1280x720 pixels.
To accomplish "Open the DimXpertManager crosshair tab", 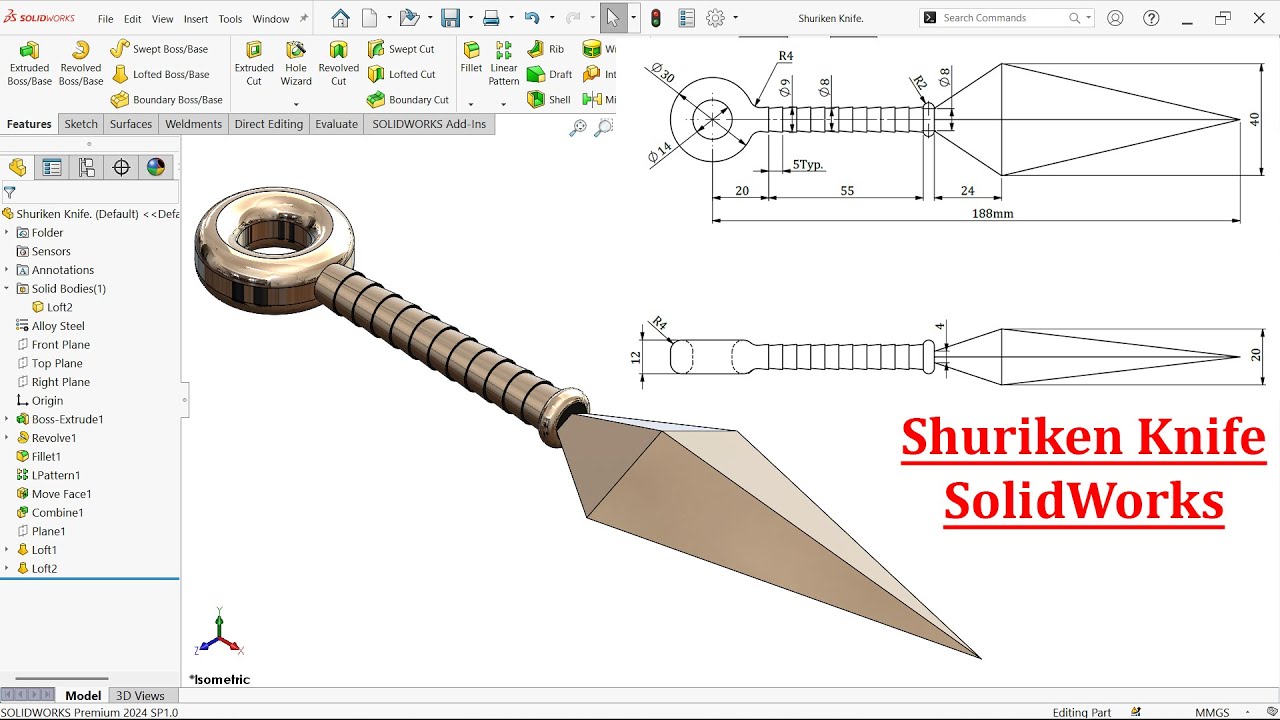I will (x=121, y=167).
